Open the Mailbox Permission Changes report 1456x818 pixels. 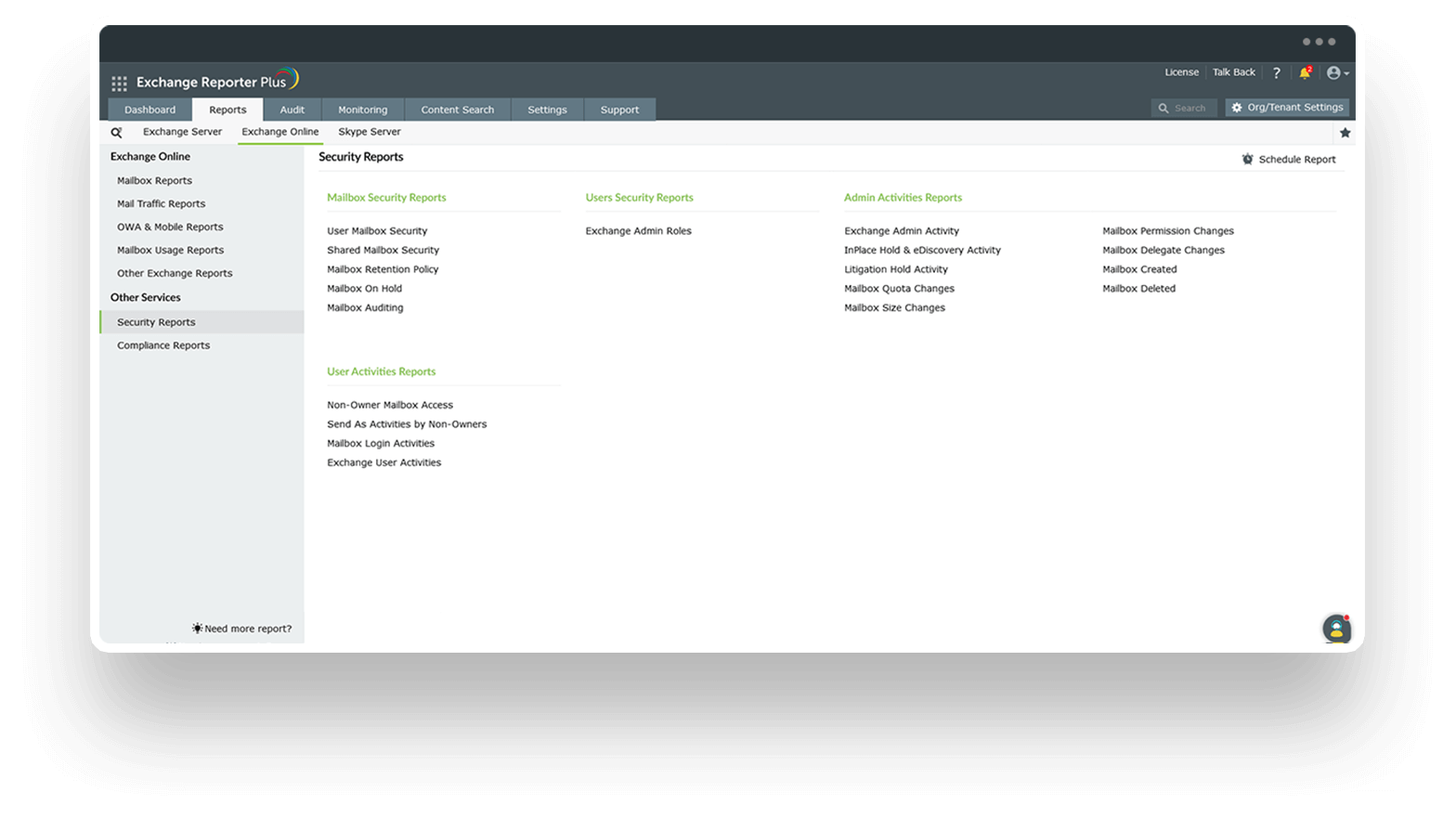[x=1168, y=231]
